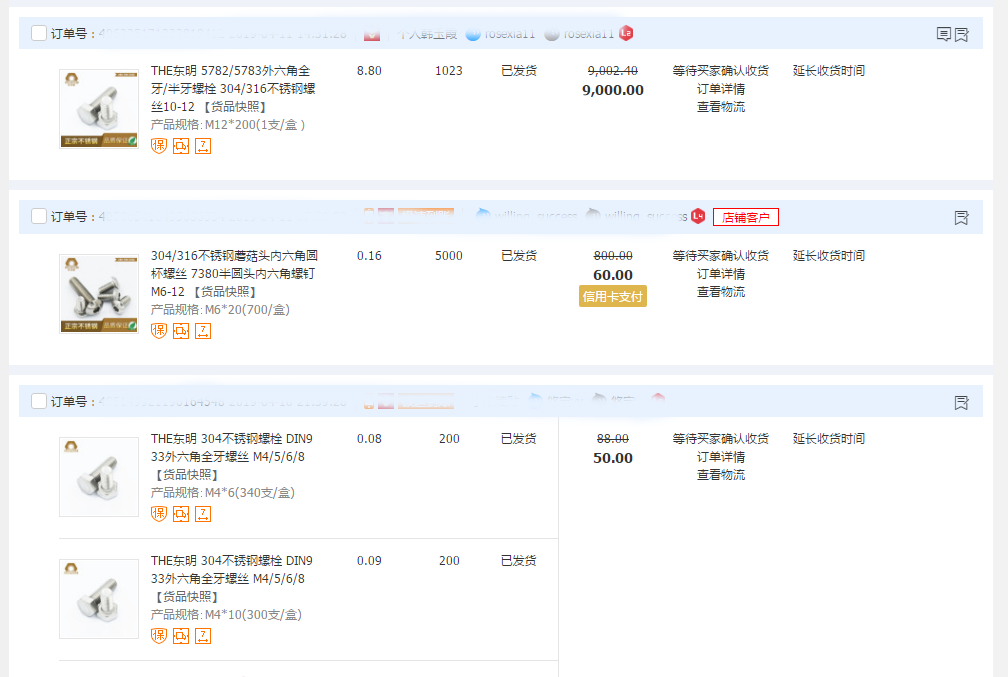Click the mushroom head screw product thumbnail

[x=98, y=292]
